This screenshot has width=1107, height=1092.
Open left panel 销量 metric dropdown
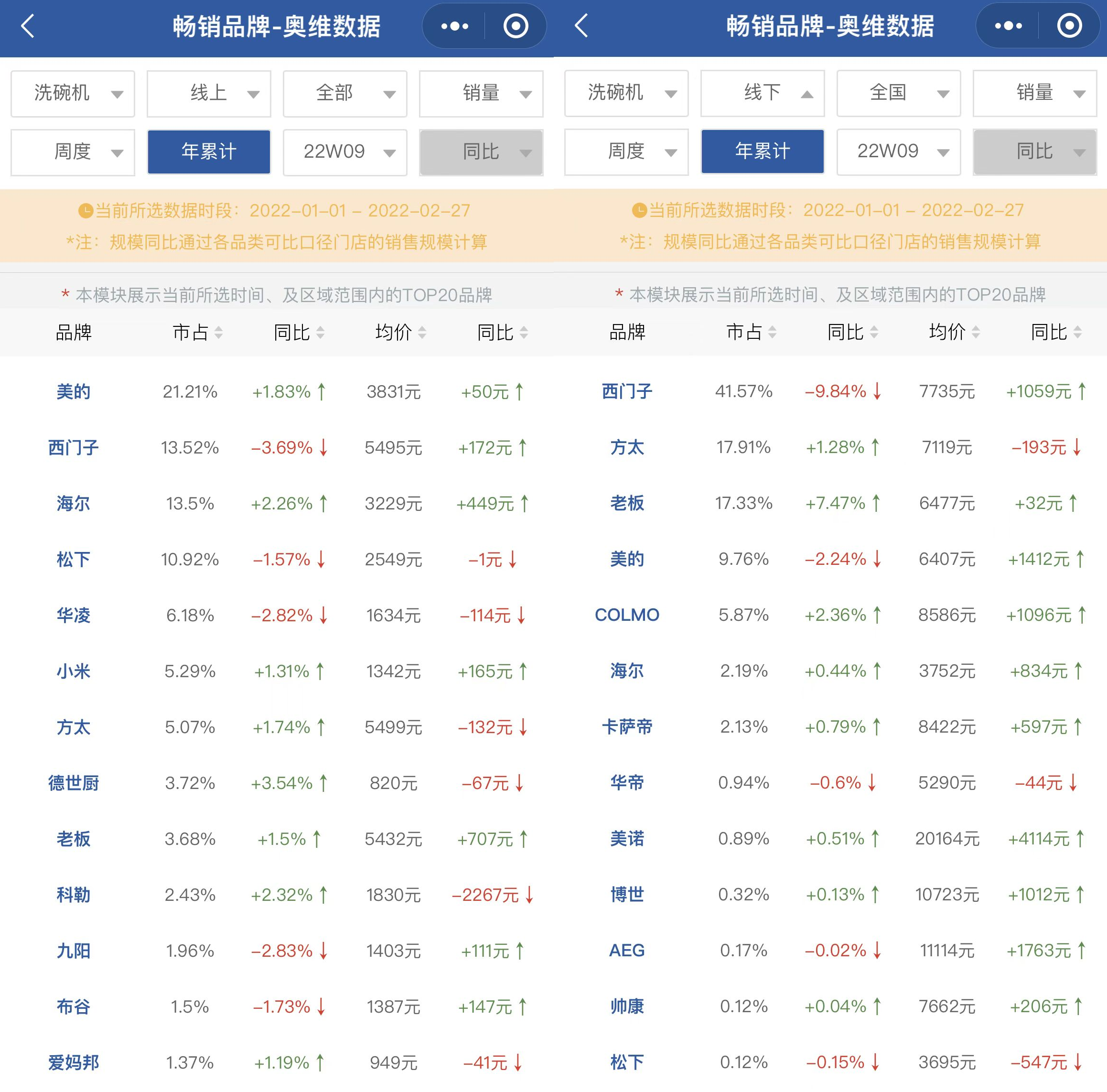tap(481, 94)
